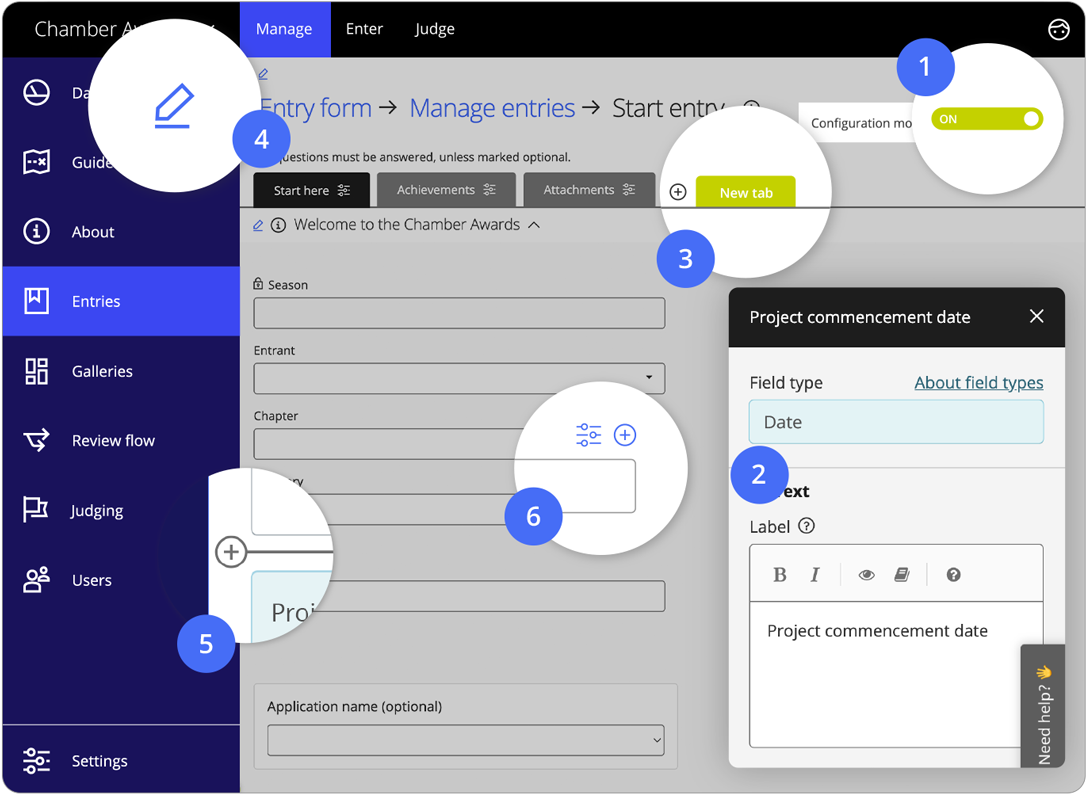
Task: Apply bold in the label editor
Action: pos(779,574)
